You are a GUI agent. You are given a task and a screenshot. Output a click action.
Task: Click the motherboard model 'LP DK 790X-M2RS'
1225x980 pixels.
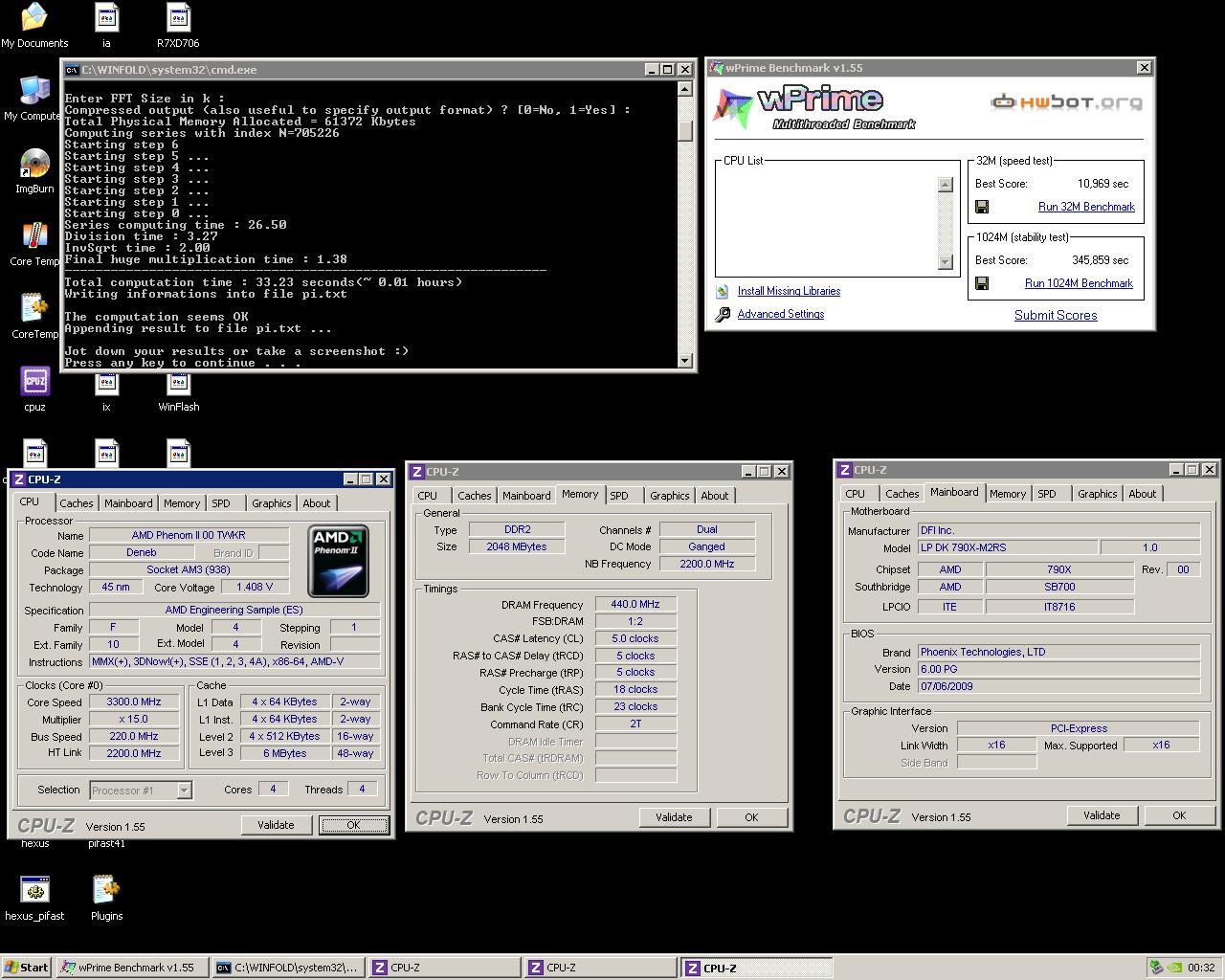coord(1006,547)
